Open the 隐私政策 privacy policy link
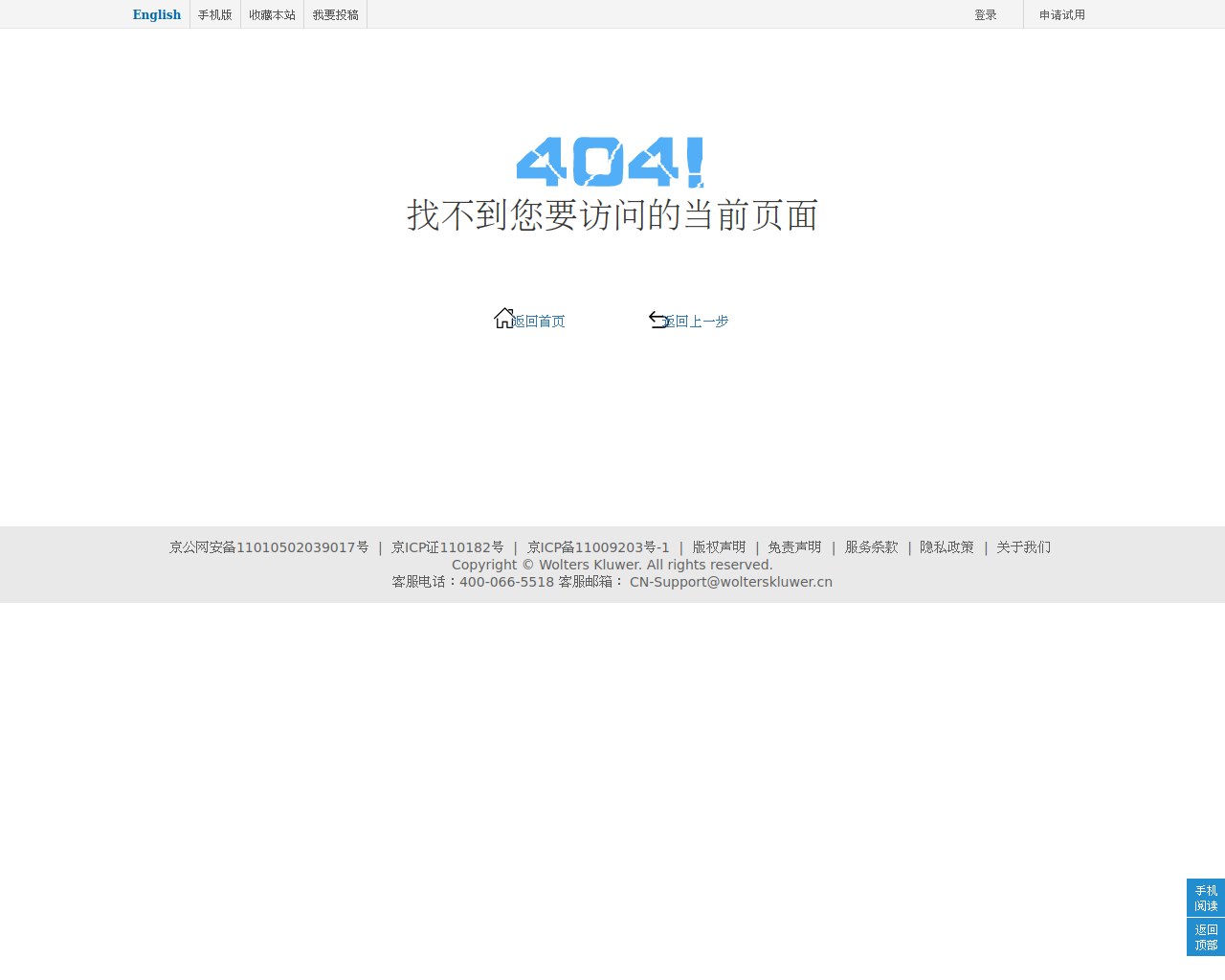The width and height of the screenshot is (1225, 980). pyautogui.click(x=947, y=547)
